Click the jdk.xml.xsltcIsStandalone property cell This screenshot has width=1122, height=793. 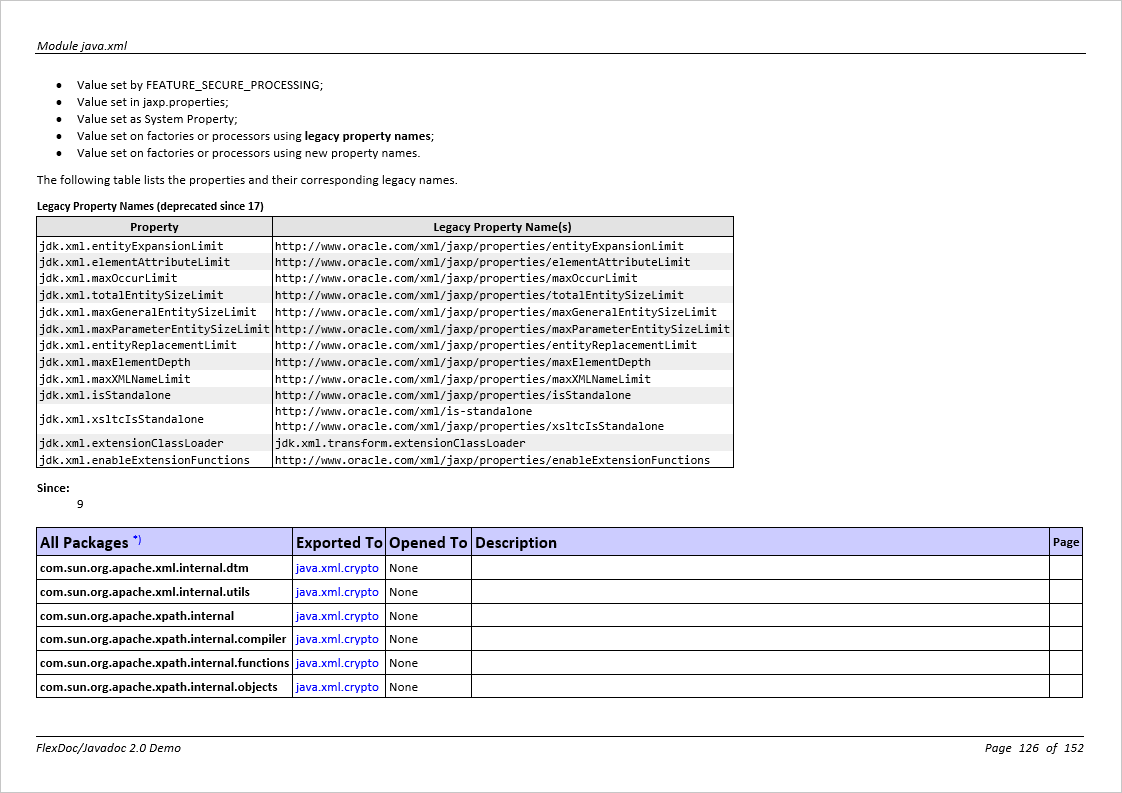coord(121,419)
